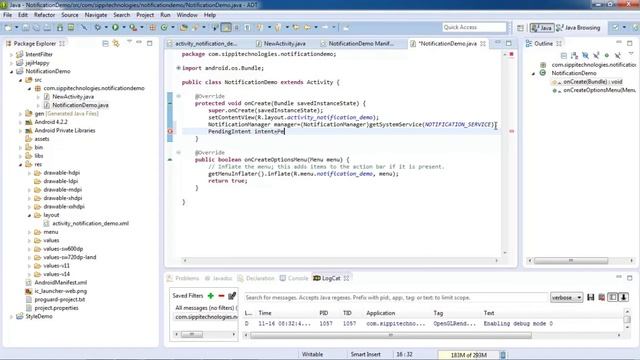Image resolution: width=640 pixels, height=360 pixels.
Task: Maximize the Package Explorer view
Action: pos(149,43)
